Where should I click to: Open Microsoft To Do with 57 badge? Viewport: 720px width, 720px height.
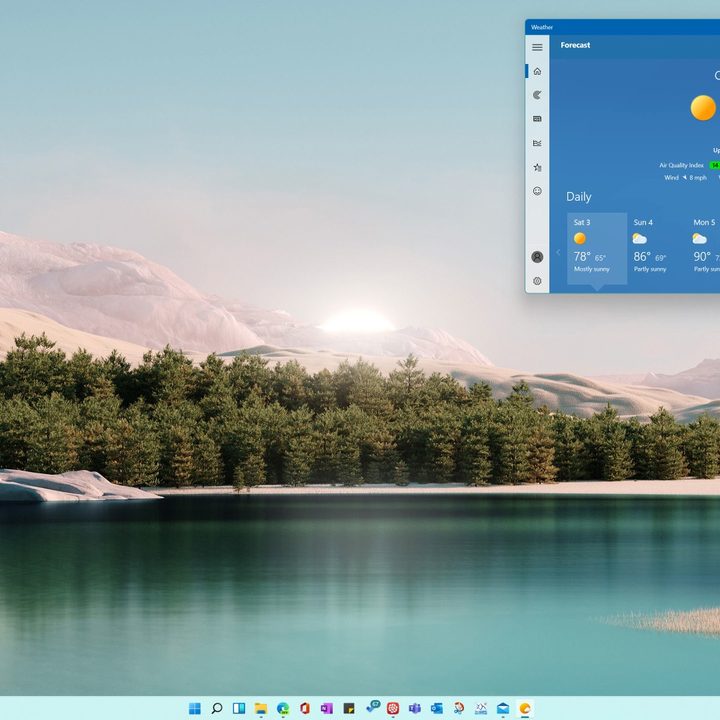pos(372,707)
